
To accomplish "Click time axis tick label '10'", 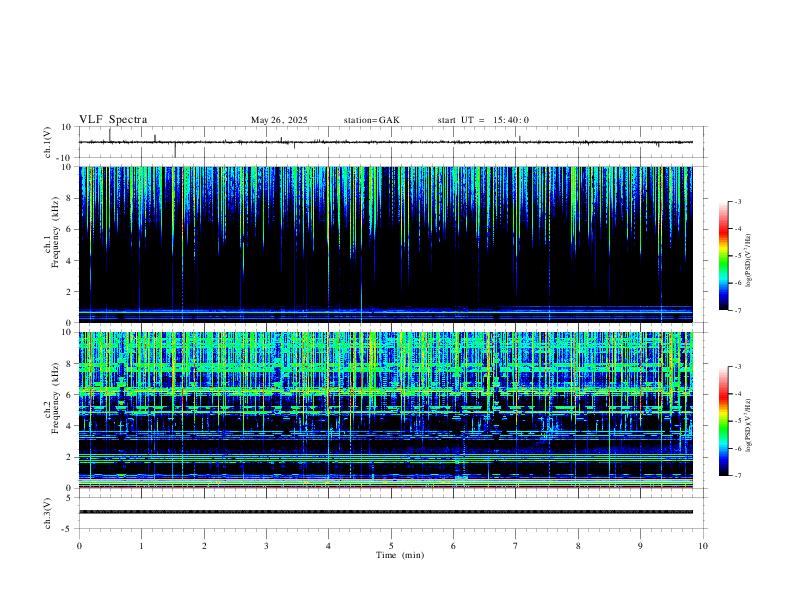I will pos(703,546).
